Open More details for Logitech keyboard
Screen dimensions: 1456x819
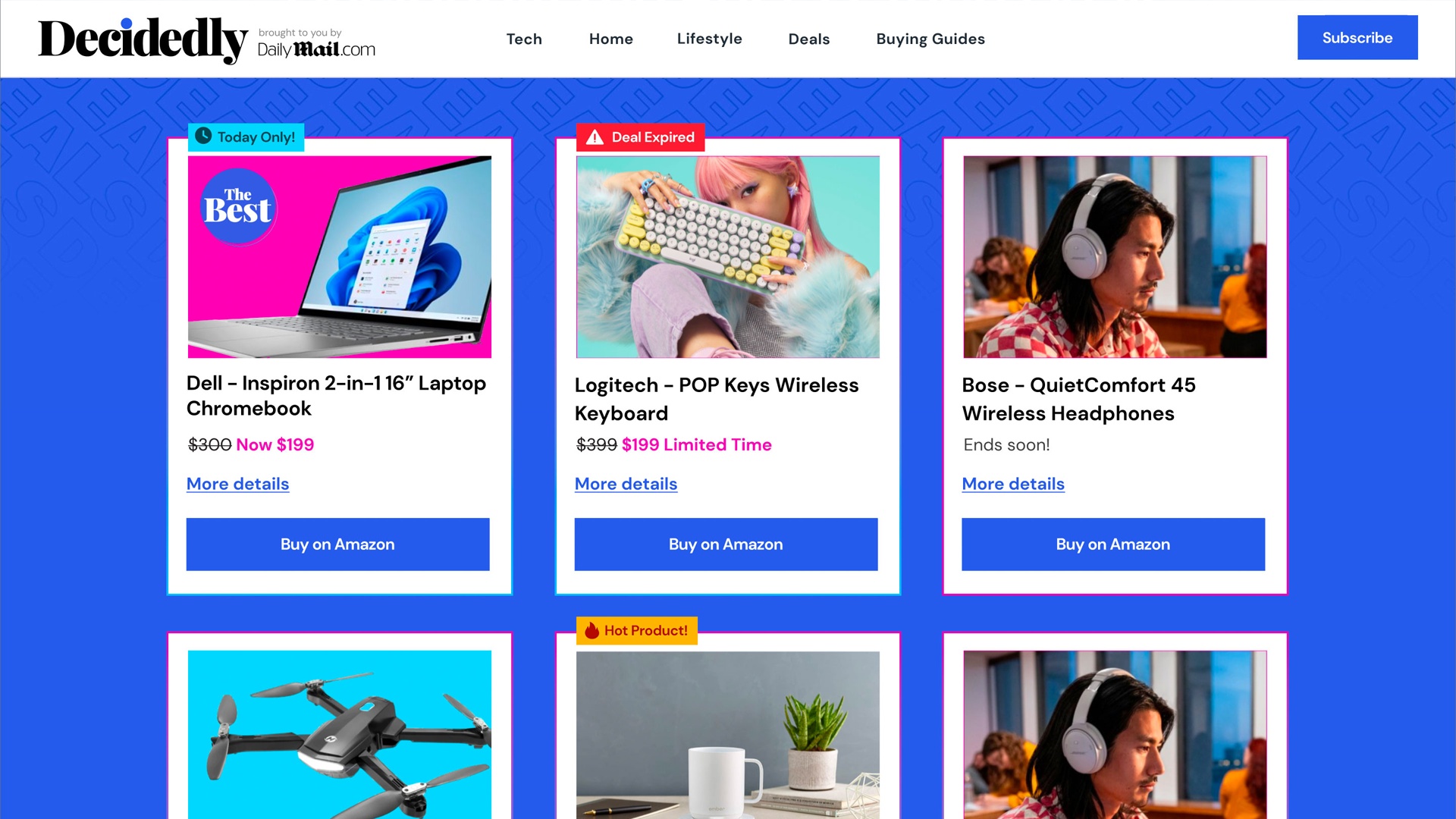coord(626,484)
